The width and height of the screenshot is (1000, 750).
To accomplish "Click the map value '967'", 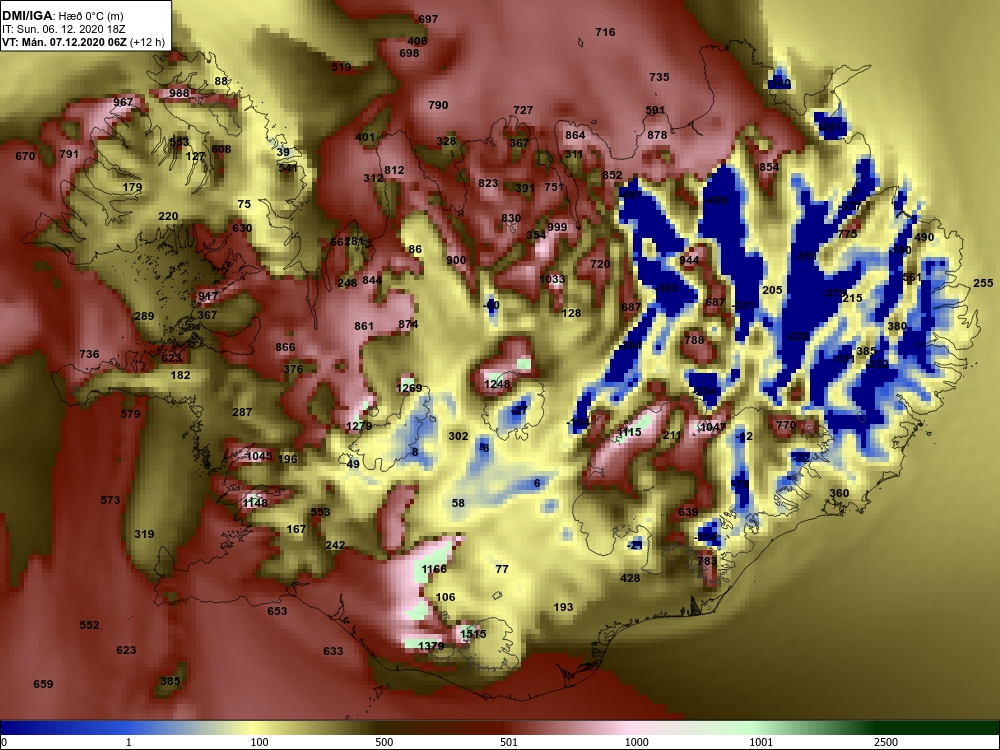I will (x=123, y=102).
